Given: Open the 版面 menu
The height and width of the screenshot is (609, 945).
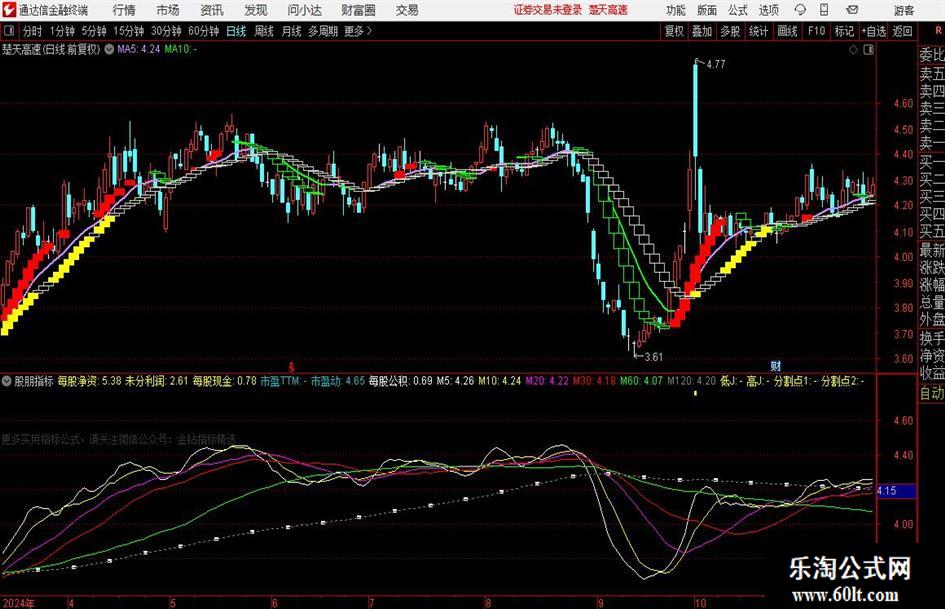Looking at the screenshot, I should (707, 10).
